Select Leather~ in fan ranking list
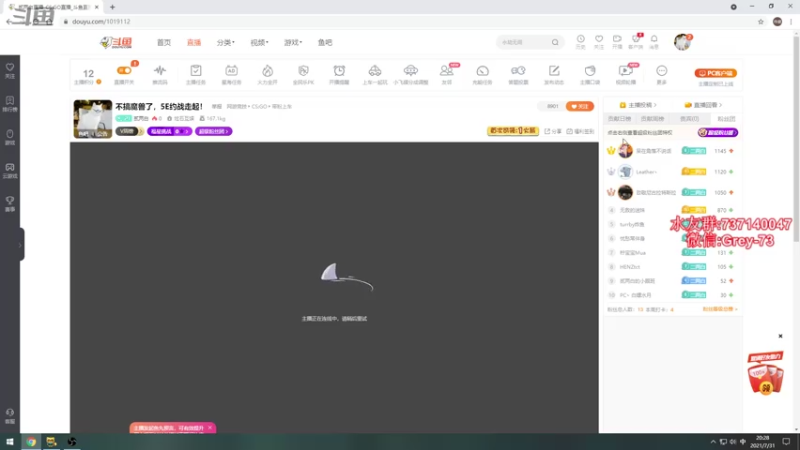The height and width of the screenshot is (450, 800). click(x=646, y=172)
